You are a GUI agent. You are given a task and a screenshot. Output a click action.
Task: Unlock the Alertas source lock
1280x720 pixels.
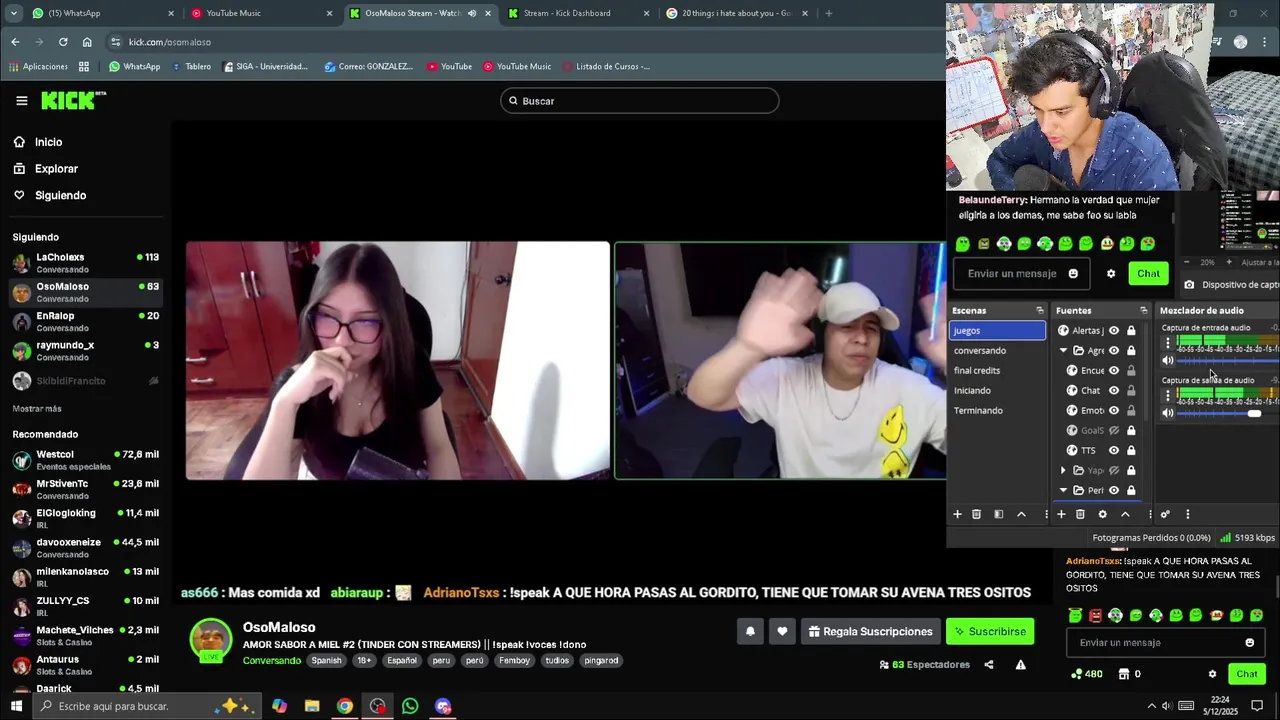1131,330
